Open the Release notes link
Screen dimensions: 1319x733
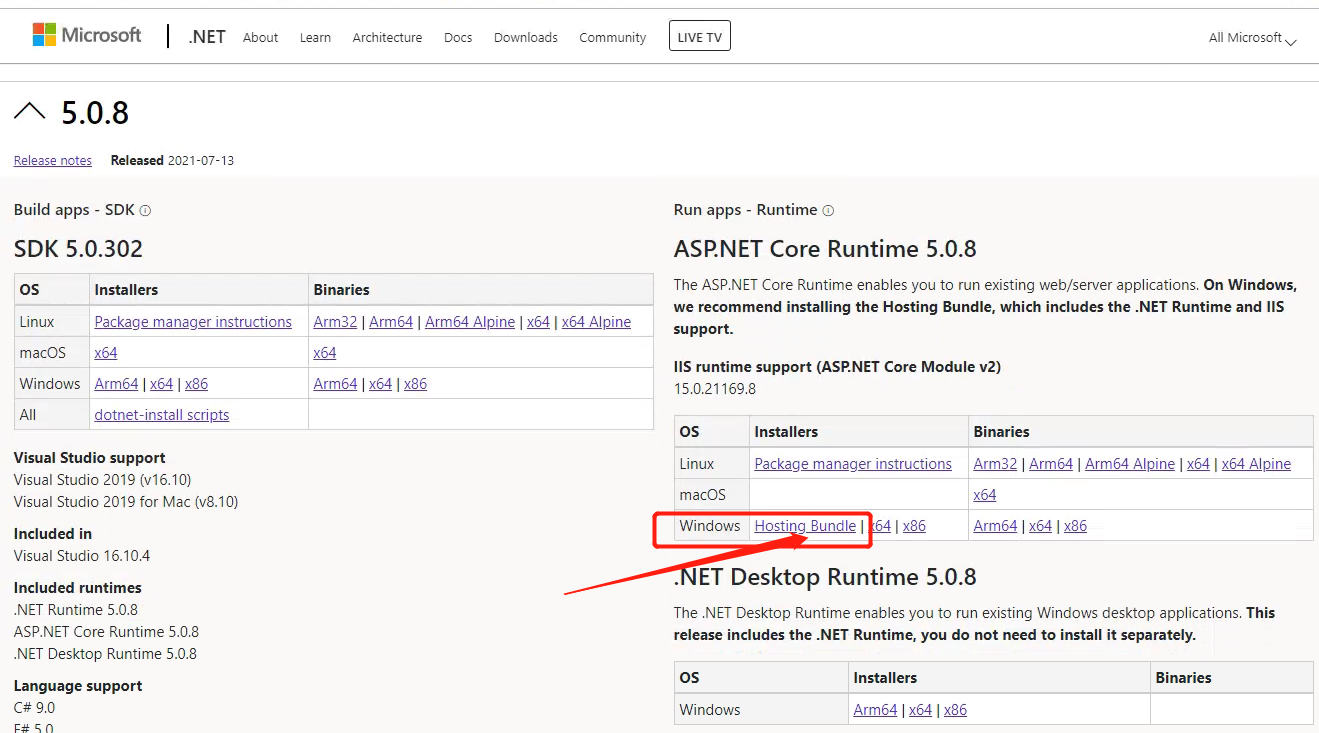click(52, 160)
